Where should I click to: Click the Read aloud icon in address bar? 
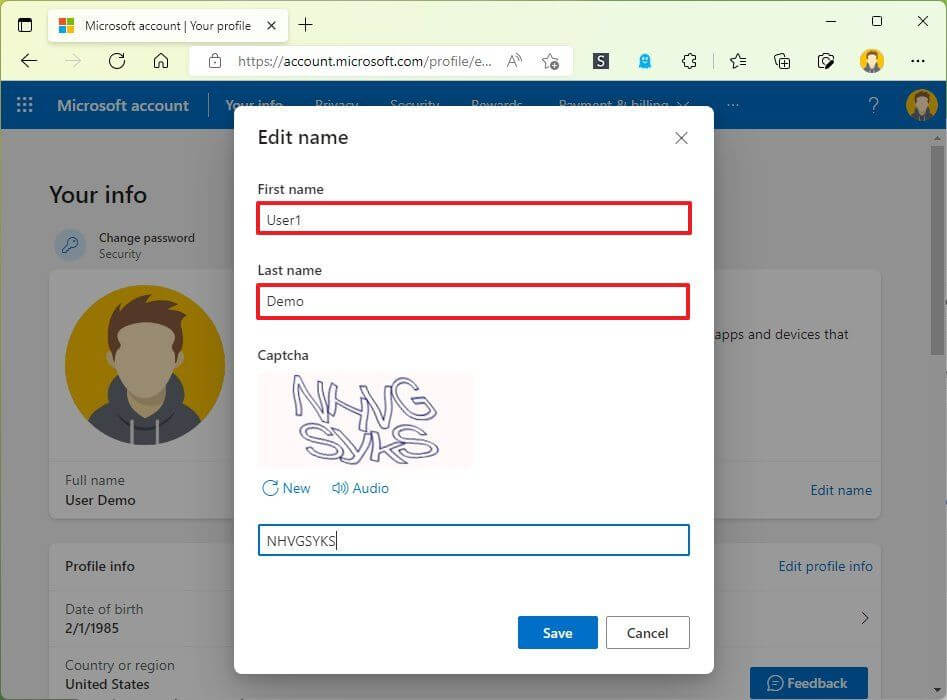pyautogui.click(x=514, y=61)
